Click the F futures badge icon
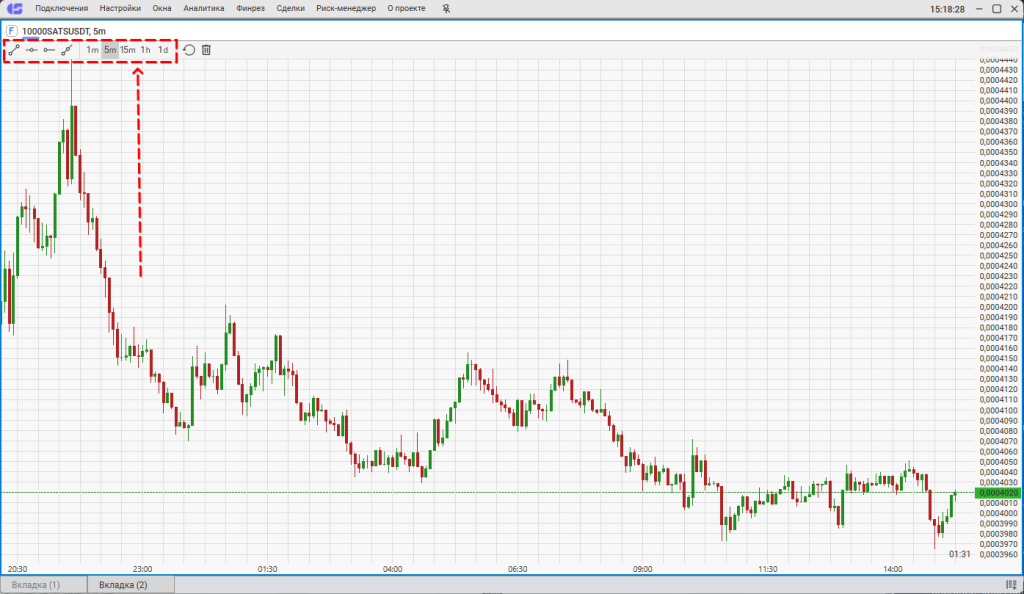Viewport: 1024px width, 594px height. coord(12,31)
